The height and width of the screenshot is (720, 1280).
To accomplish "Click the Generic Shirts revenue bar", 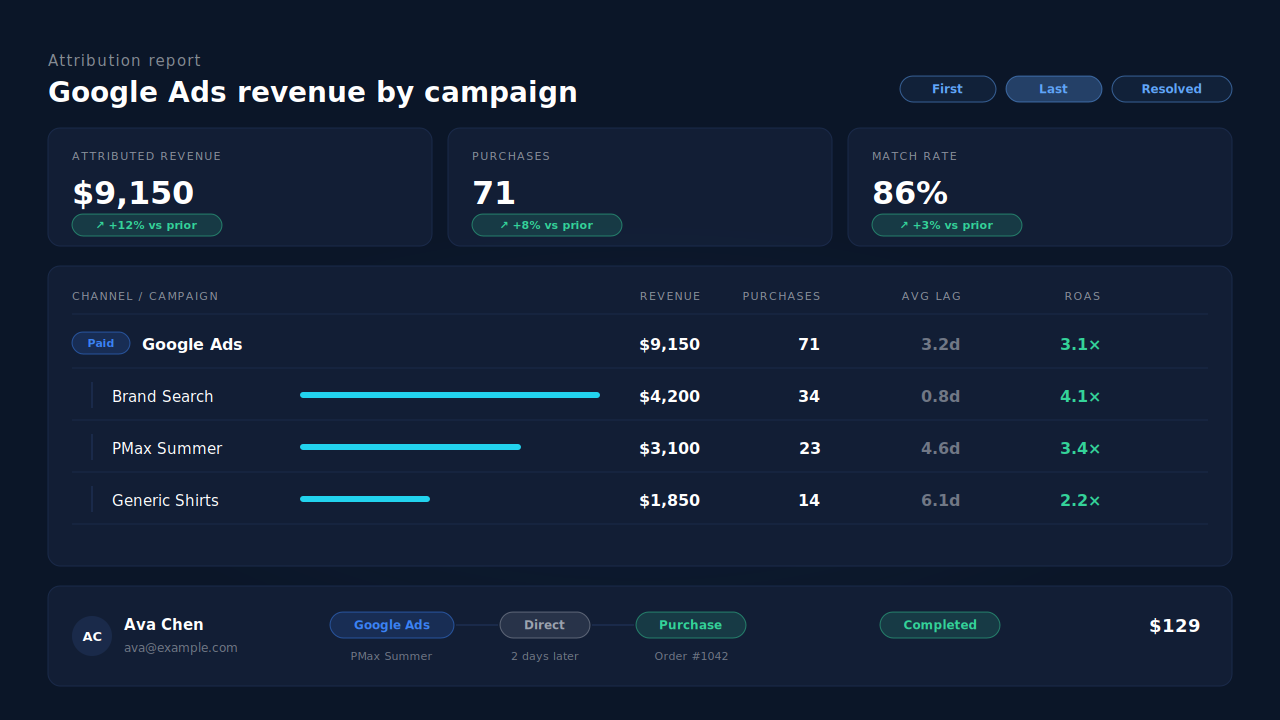I will 365,499.
